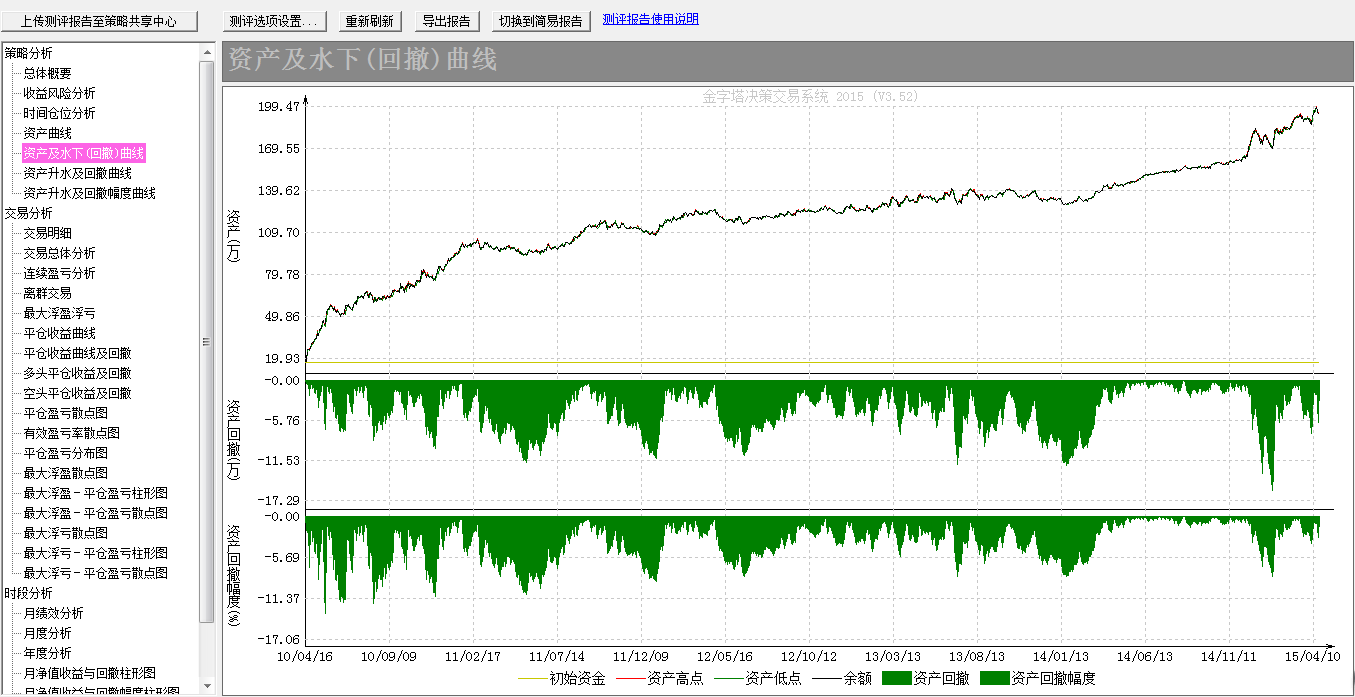View the 平仓盈亏散点图 scatter chart
The height and width of the screenshot is (697, 1355).
tap(65, 413)
